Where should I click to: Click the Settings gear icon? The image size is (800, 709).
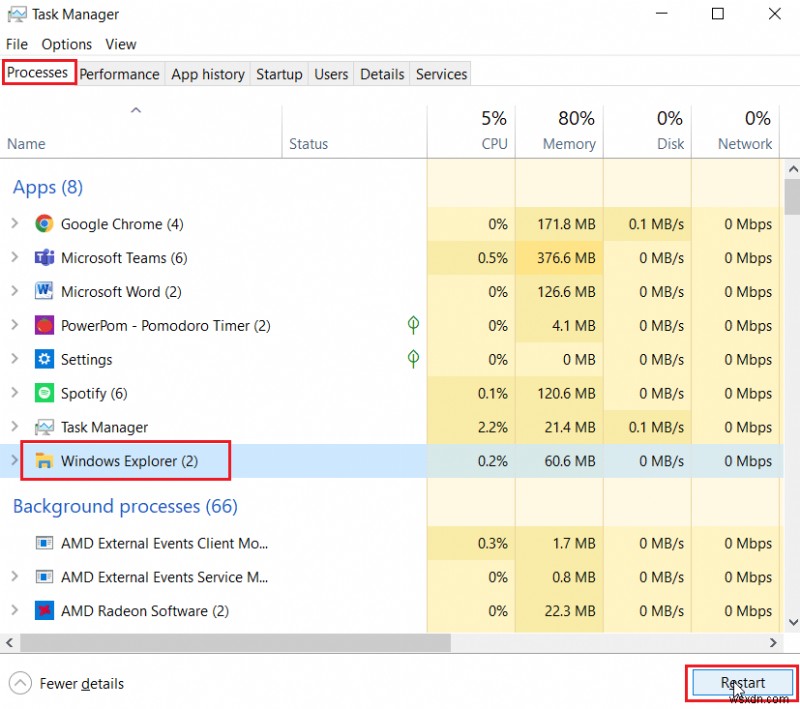click(x=44, y=359)
